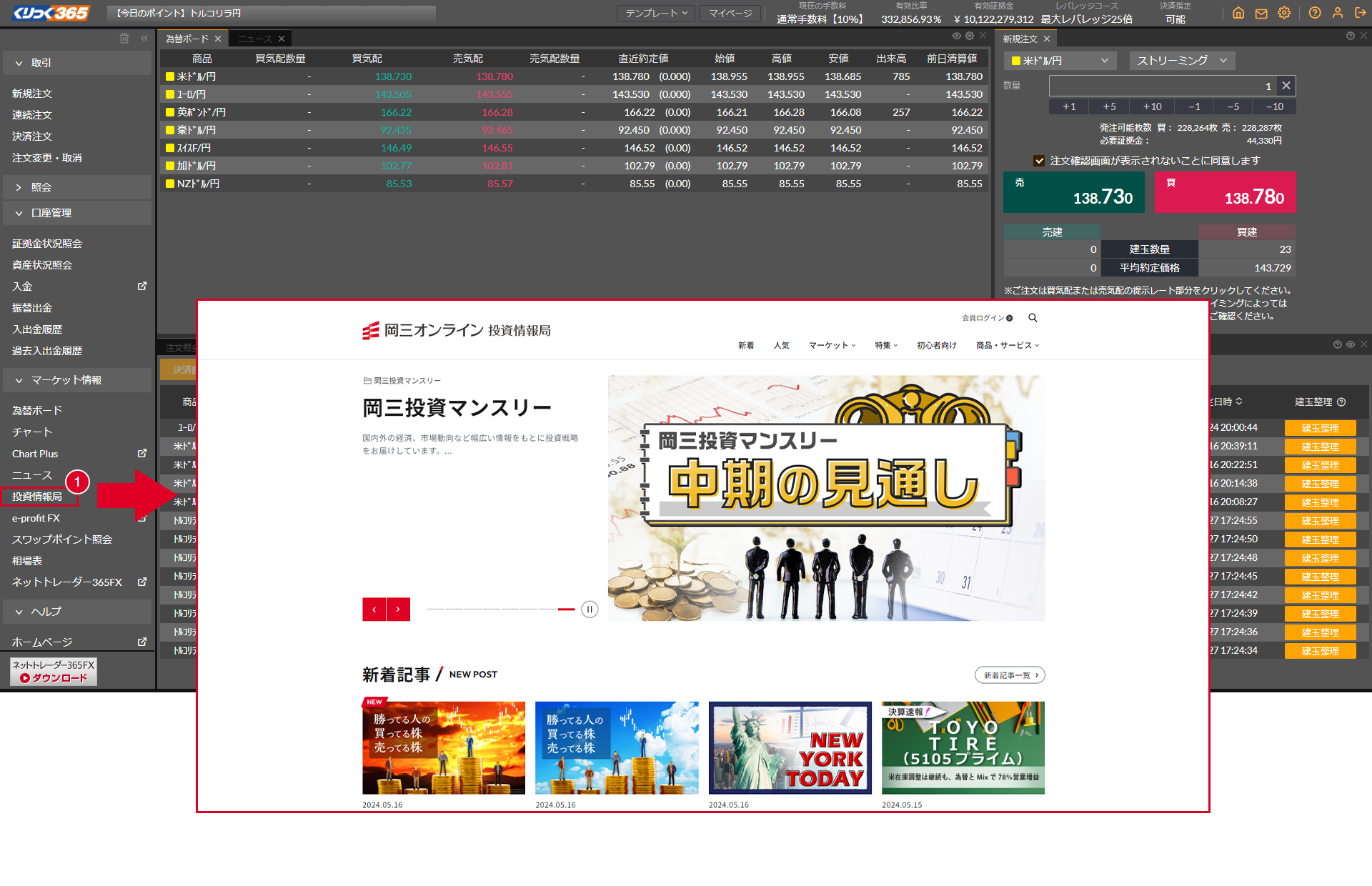Image resolution: width=1372 pixels, height=886 pixels.
Task: Click the search magnifier on 投資情報局 page
Action: (x=1033, y=318)
